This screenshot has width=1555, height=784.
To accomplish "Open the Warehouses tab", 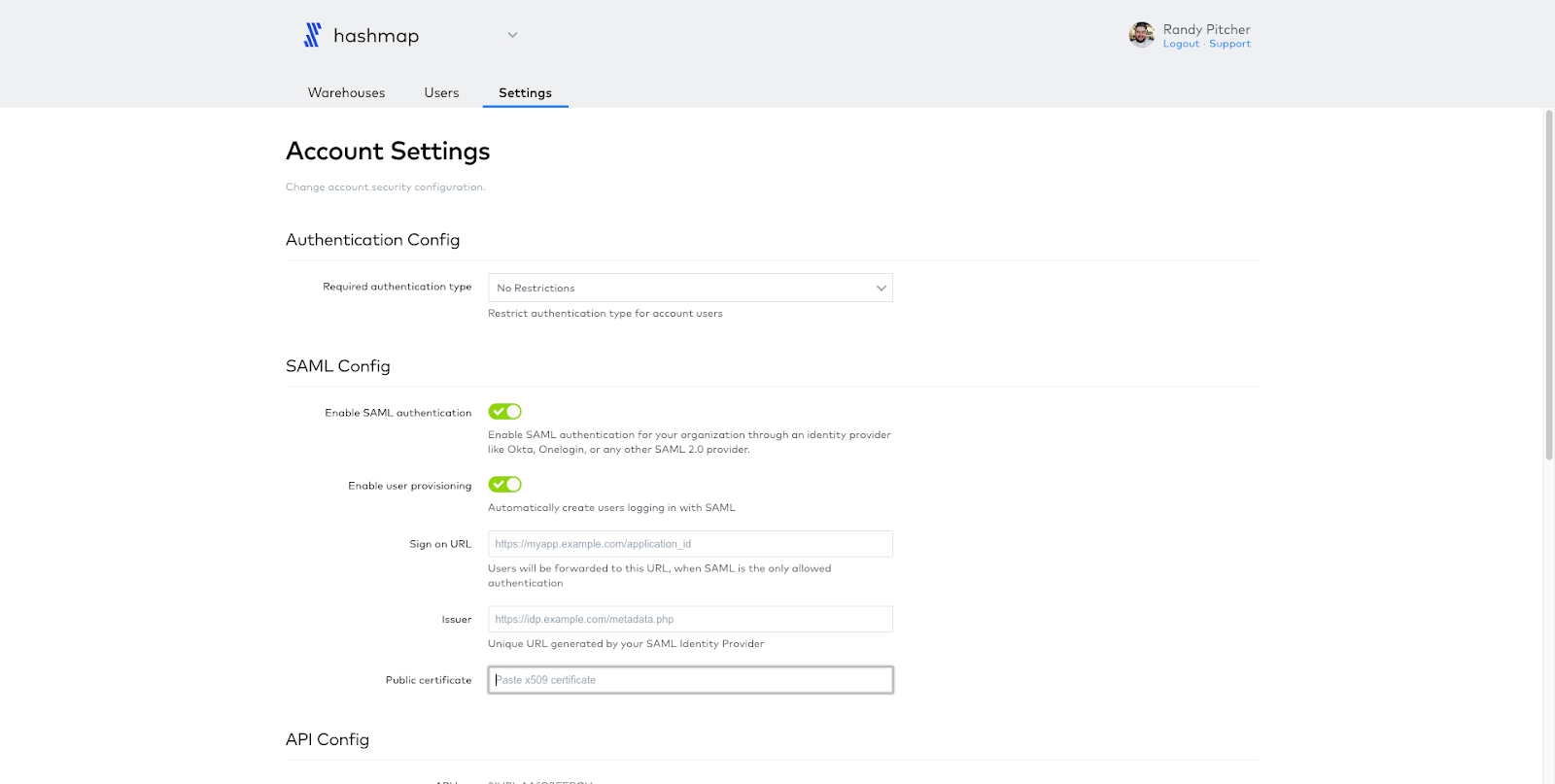I will (346, 93).
